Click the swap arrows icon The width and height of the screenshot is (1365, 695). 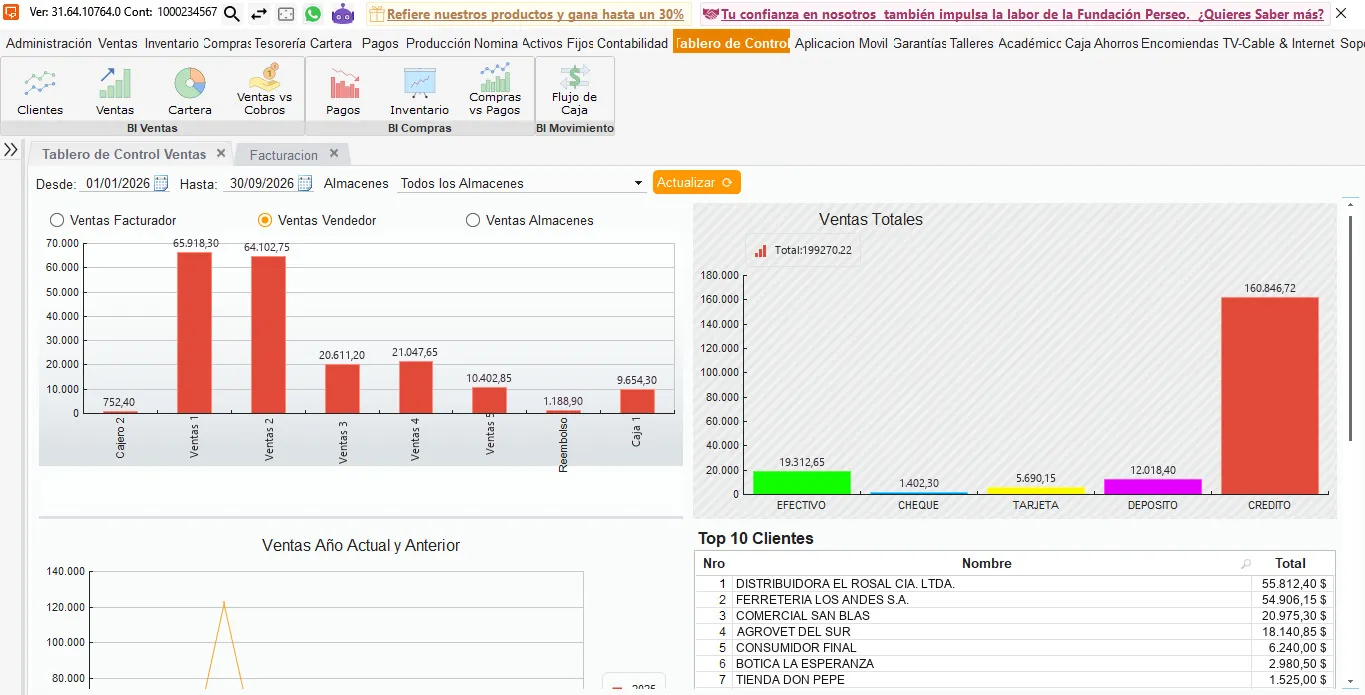click(x=259, y=14)
